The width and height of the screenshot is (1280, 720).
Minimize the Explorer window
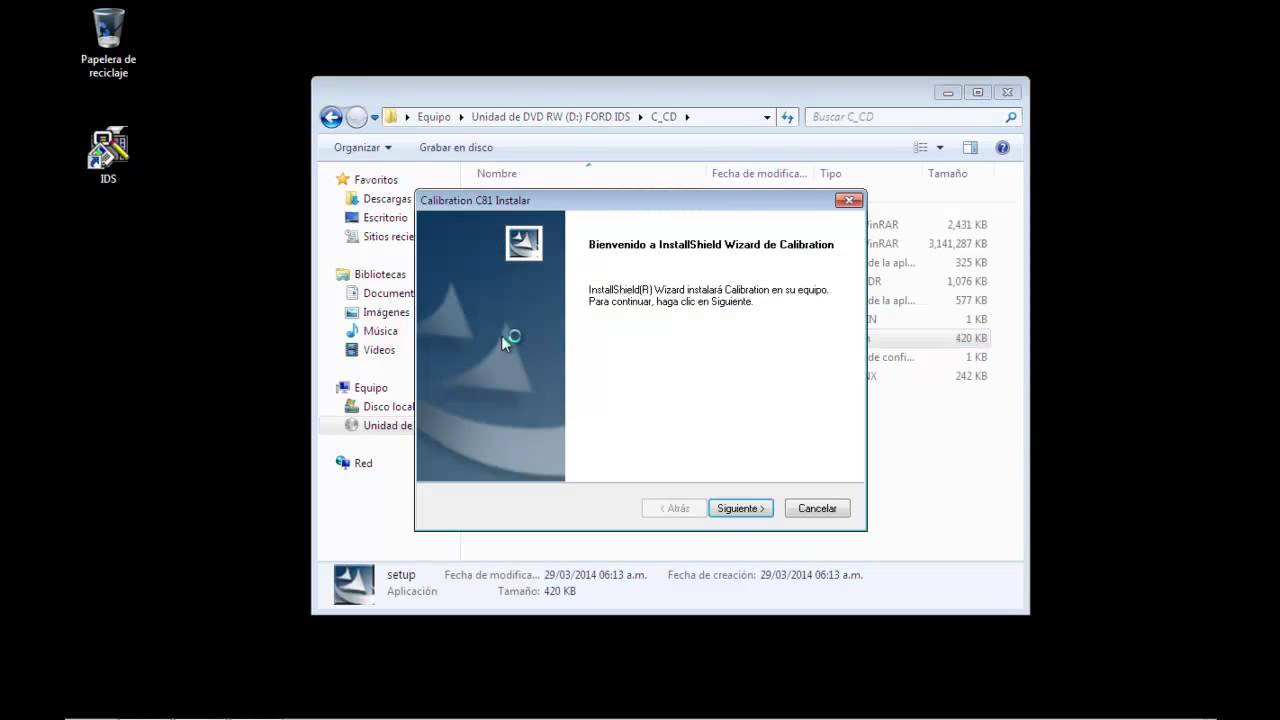949,92
